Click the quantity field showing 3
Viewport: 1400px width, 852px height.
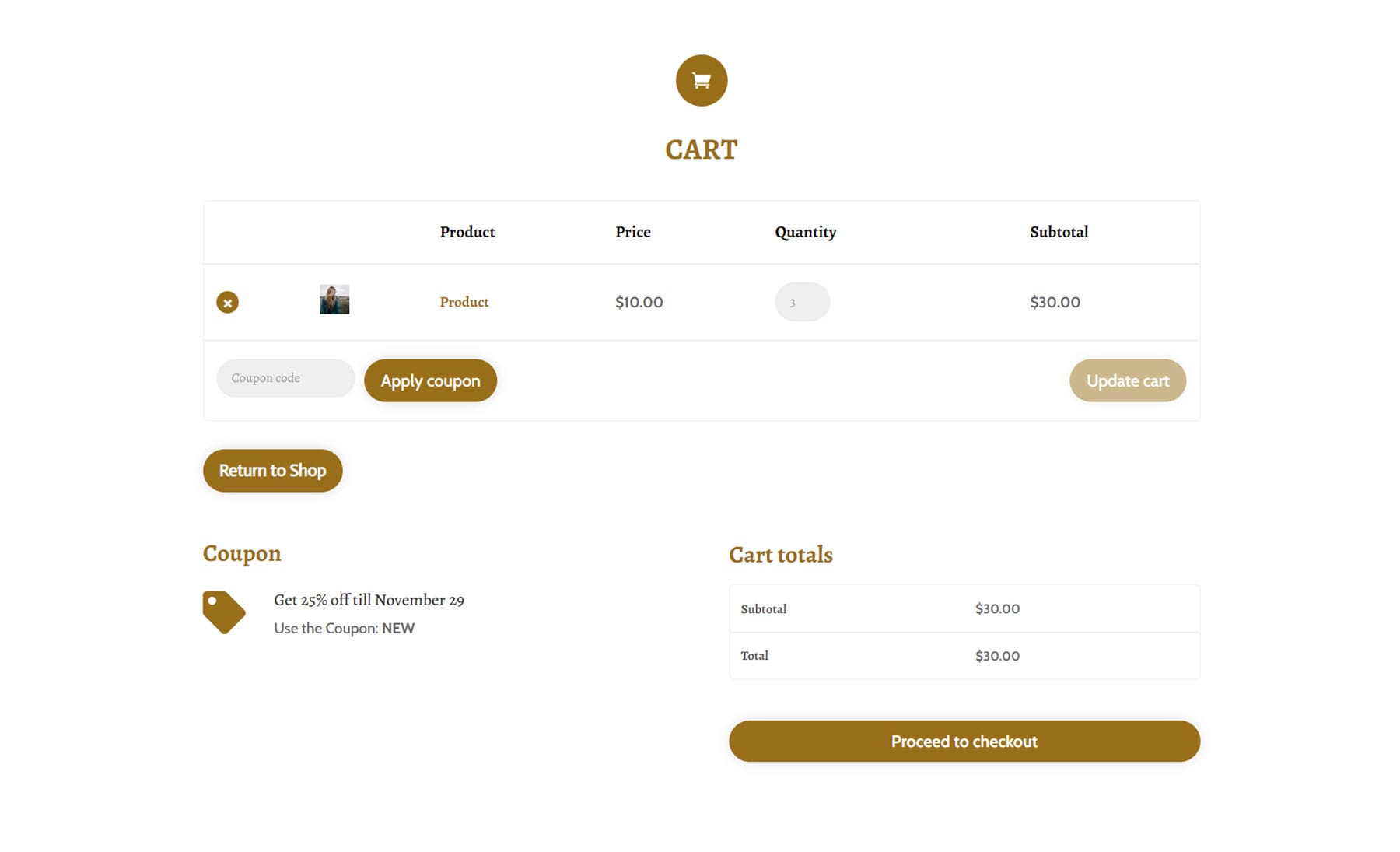802,302
